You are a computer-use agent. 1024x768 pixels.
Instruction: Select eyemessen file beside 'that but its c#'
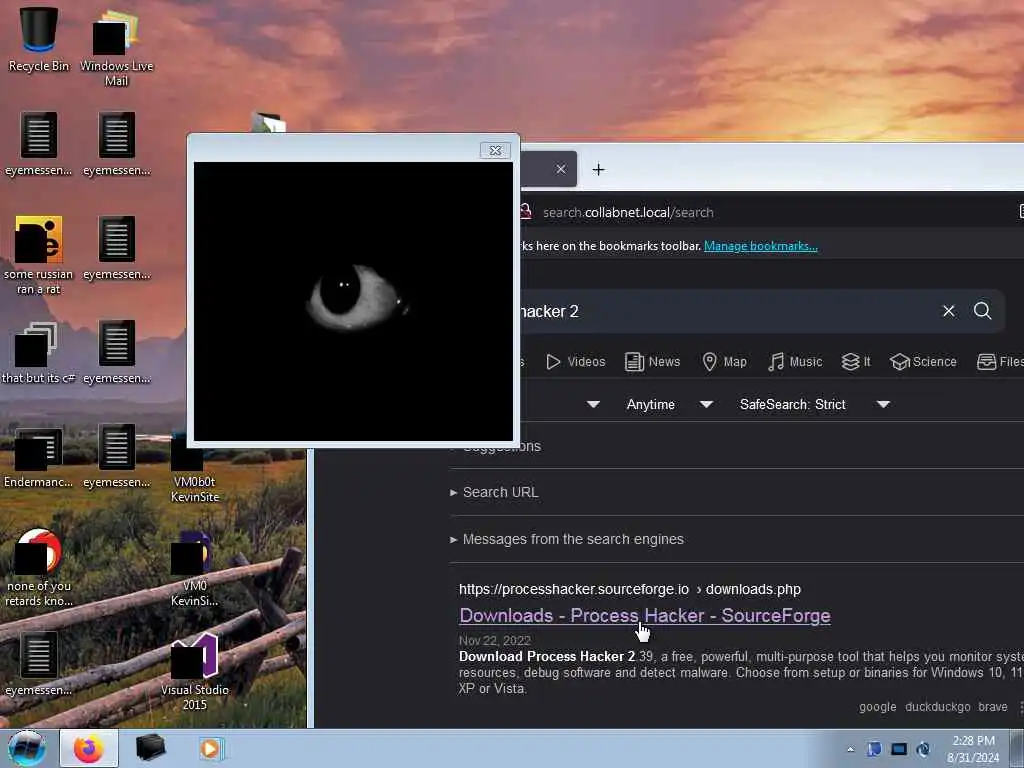pyautogui.click(x=117, y=353)
